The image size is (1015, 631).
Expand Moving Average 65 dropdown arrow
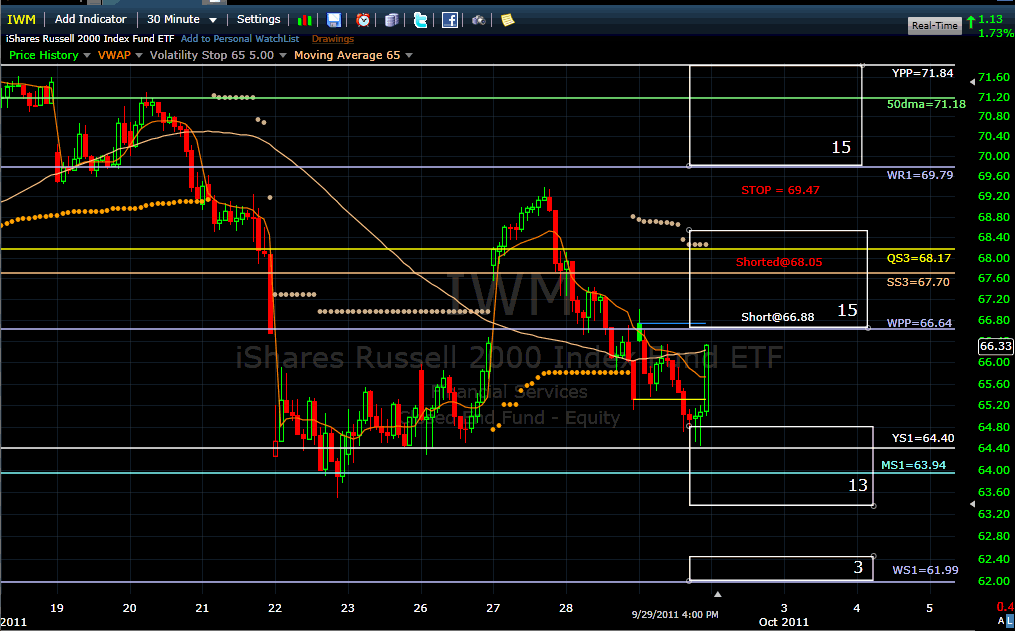(408, 56)
